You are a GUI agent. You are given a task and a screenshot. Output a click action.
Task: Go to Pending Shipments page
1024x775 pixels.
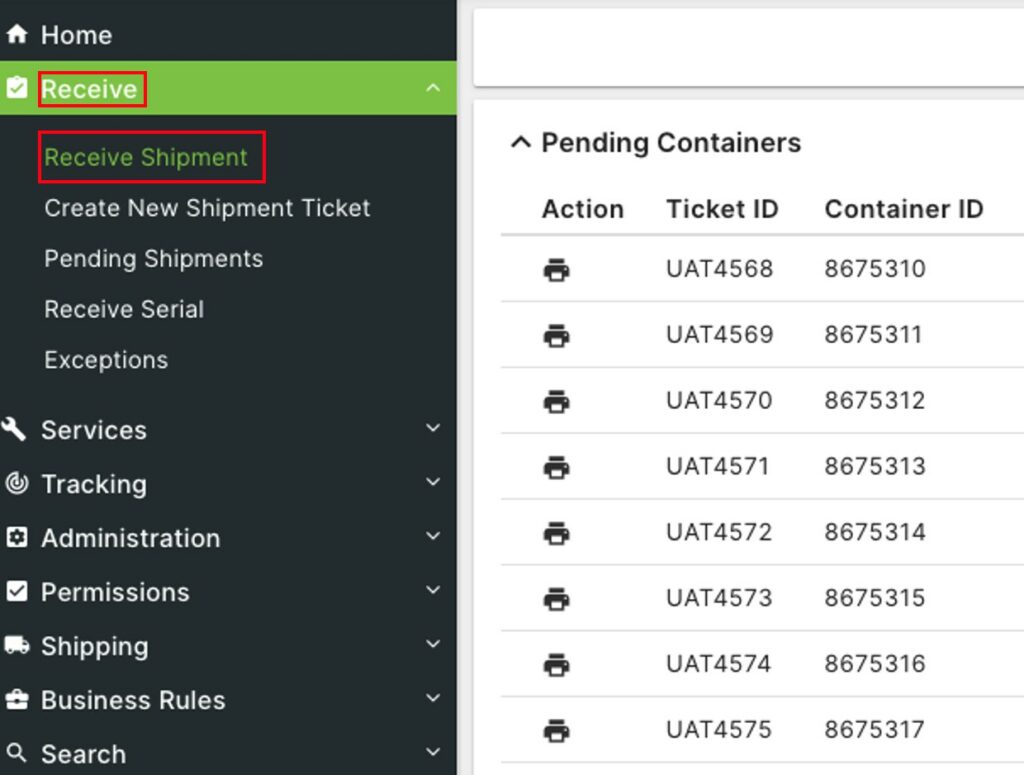(x=153, y=258)
